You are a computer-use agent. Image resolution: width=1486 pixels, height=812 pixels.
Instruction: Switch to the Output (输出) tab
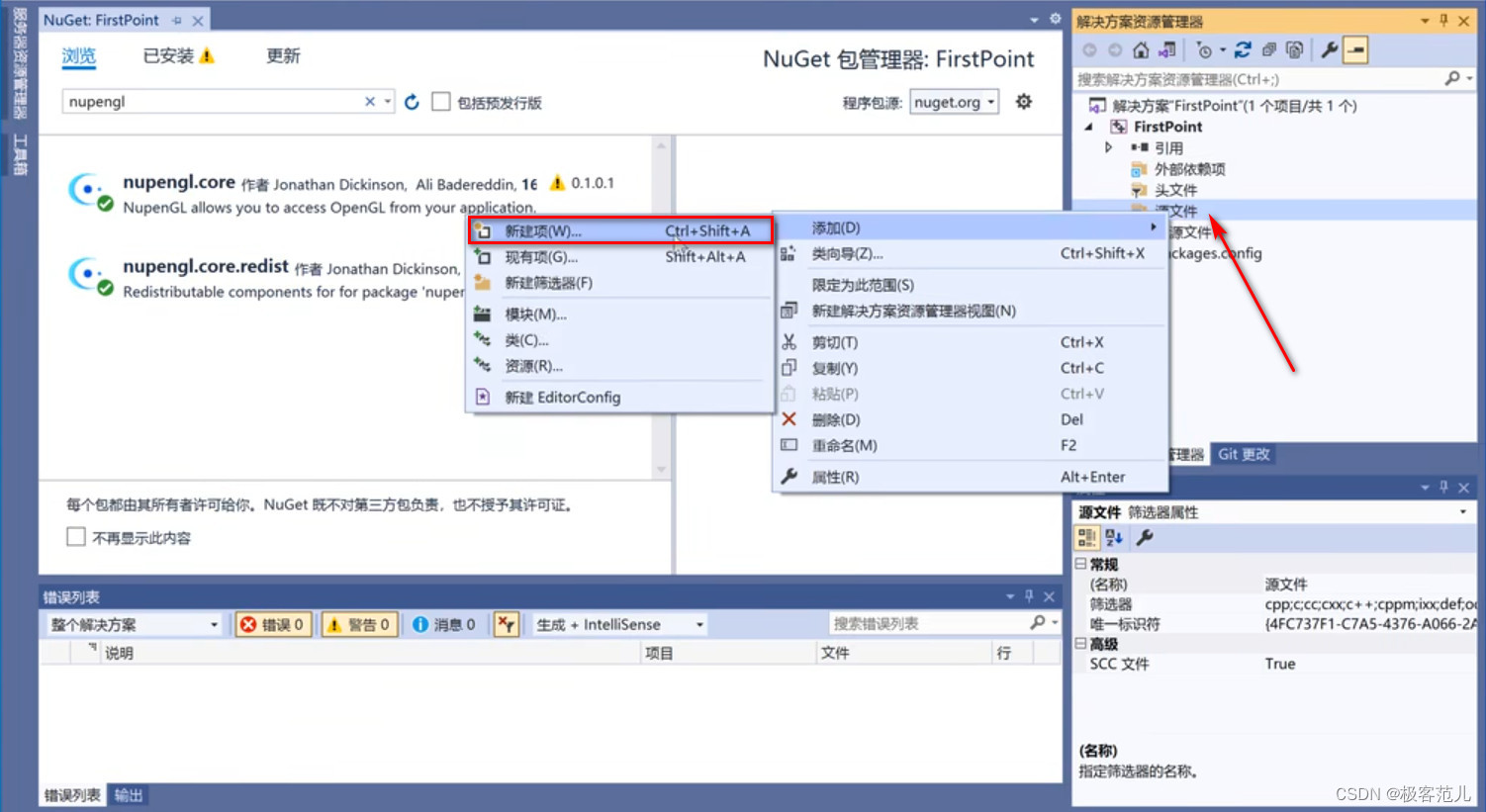pyautogui.click(x=129, y=795)
